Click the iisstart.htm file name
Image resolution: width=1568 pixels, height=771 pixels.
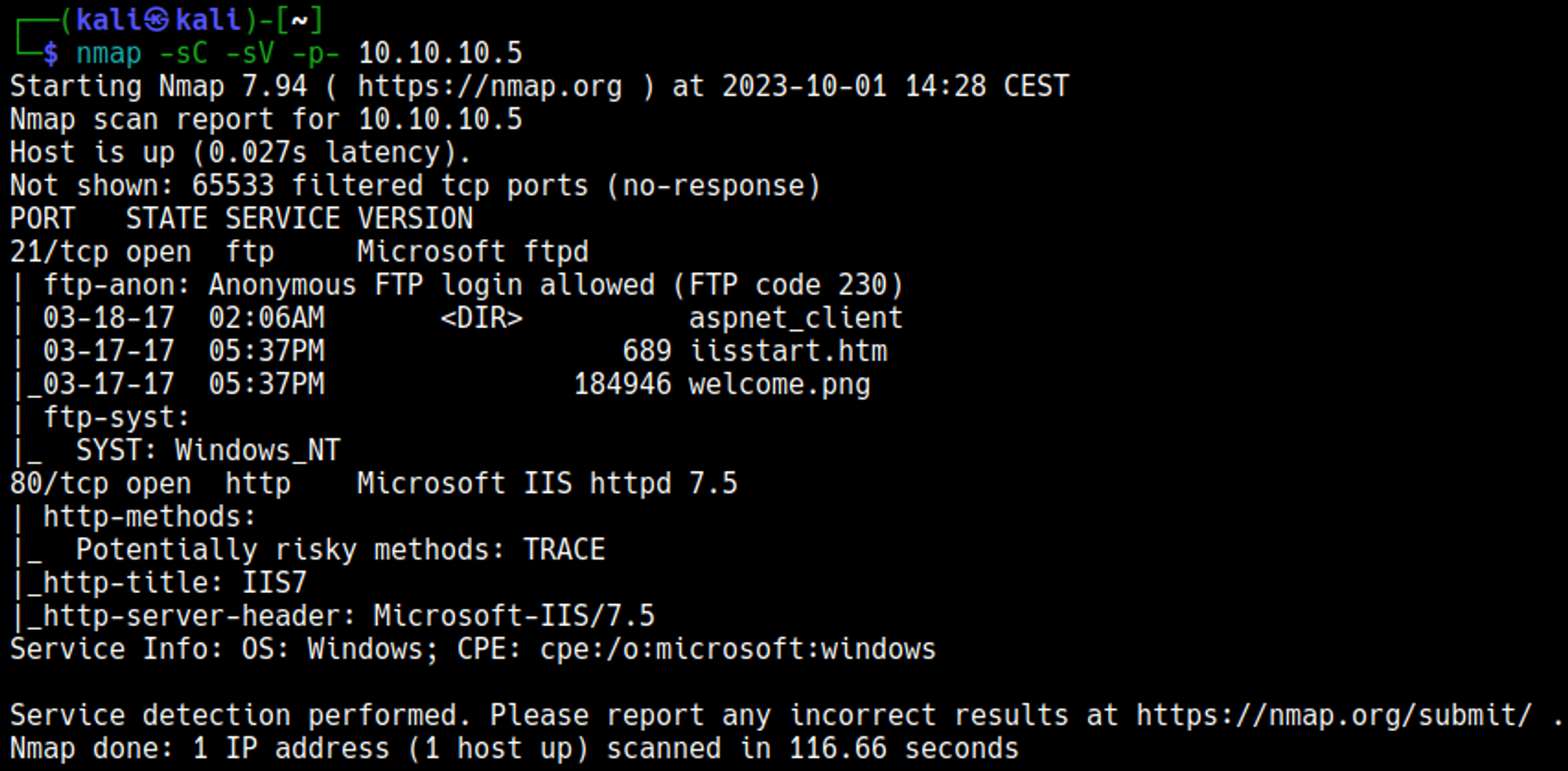[788, 351]
